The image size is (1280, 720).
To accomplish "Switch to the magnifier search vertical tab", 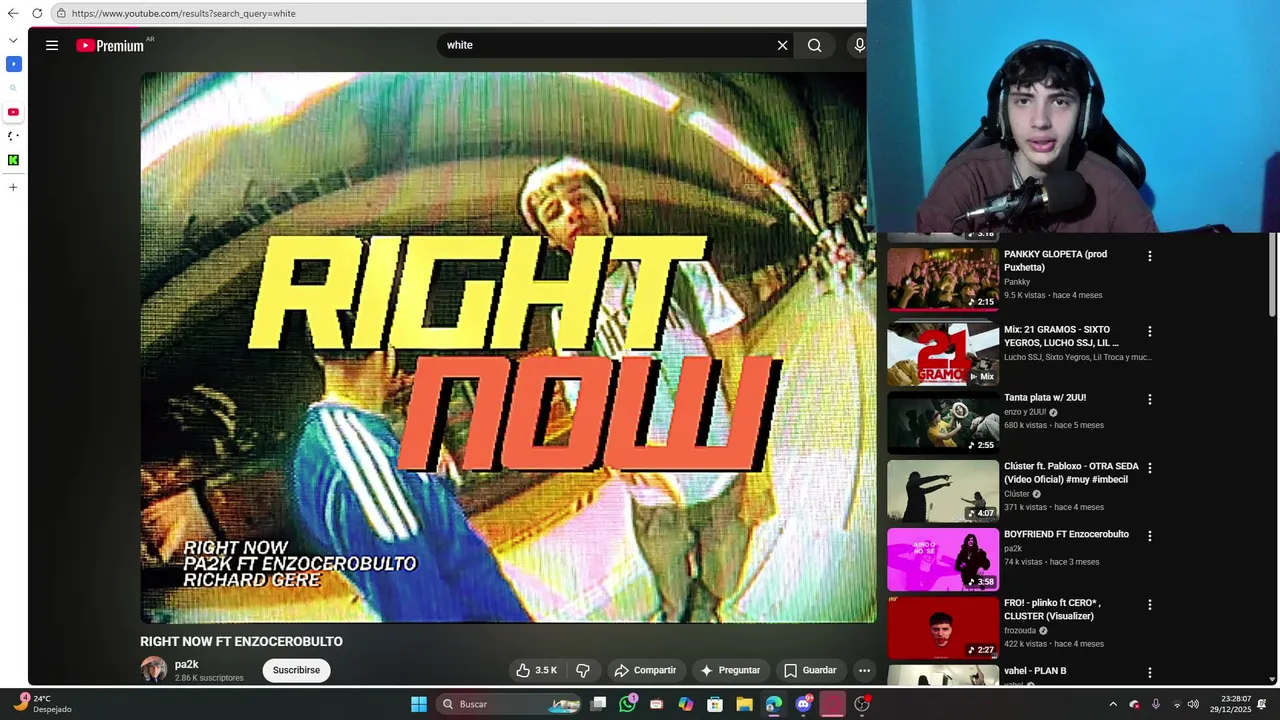I will click(13, 88).
